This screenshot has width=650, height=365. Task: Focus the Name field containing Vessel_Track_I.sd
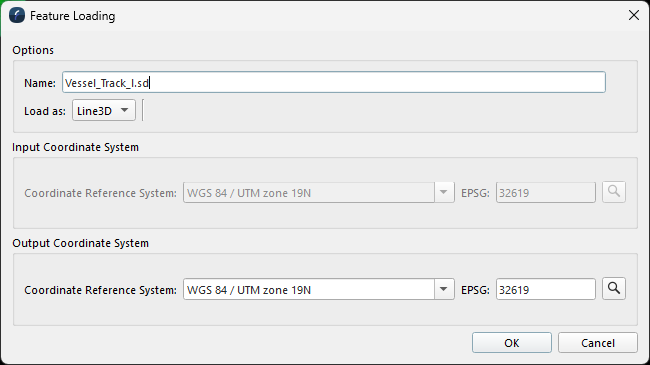tap(334, 82)
